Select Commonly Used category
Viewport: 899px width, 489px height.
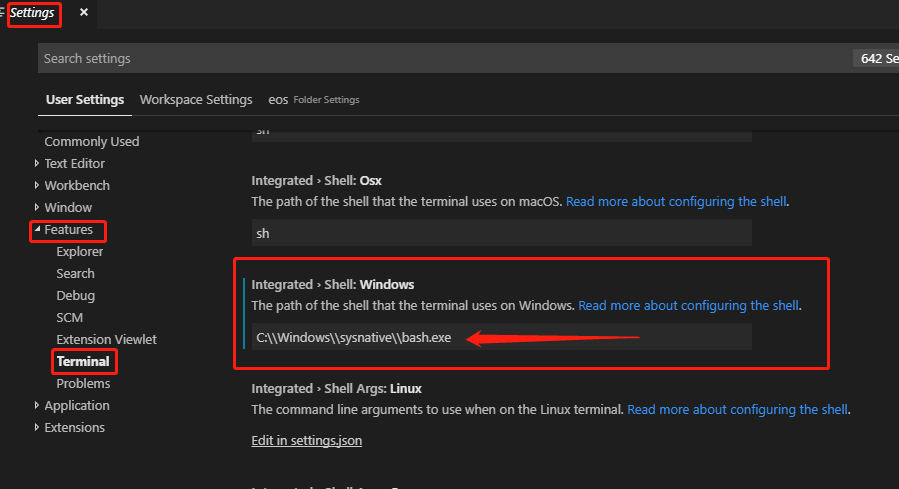(92, 142)
